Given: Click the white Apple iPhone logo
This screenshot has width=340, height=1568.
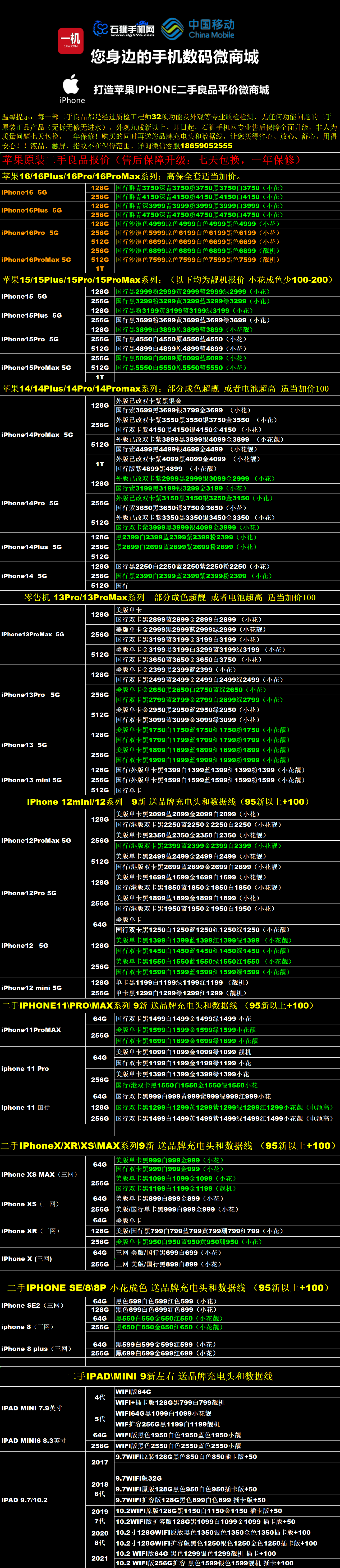Looking at the screenshot, I should click(x=72, y=89).
